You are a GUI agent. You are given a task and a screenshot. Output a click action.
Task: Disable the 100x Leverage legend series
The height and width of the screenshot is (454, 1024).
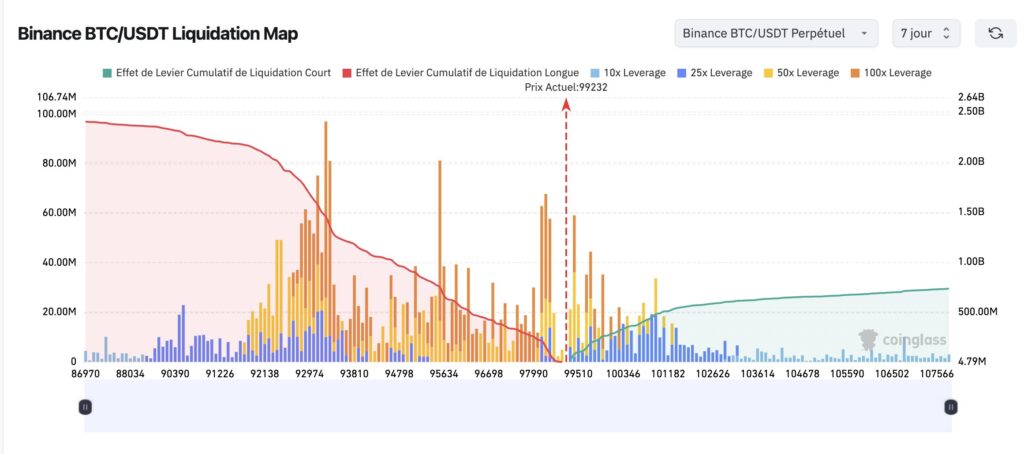click(x=891, y=73)
